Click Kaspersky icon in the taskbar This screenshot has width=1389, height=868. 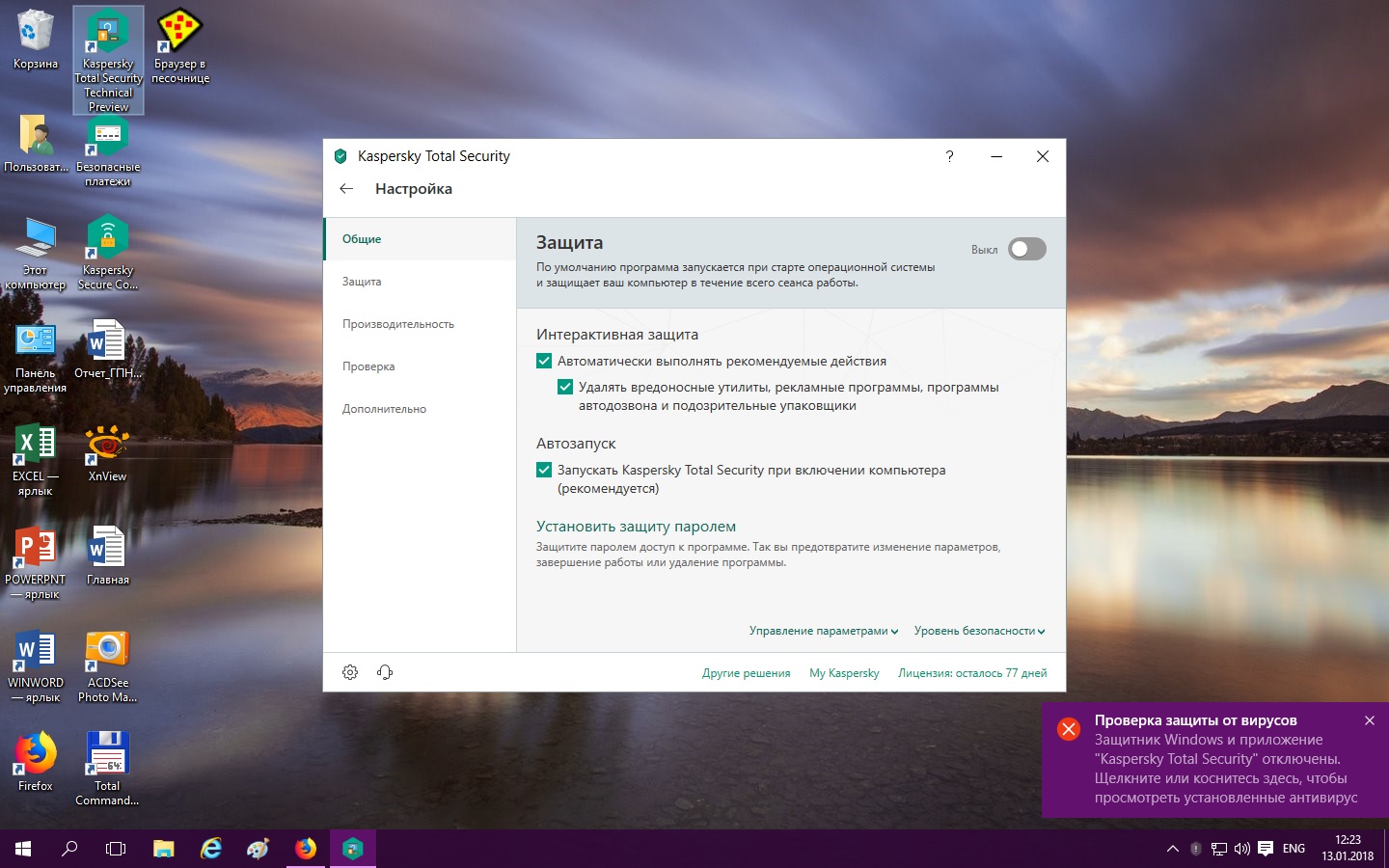[x=353, y=849]
